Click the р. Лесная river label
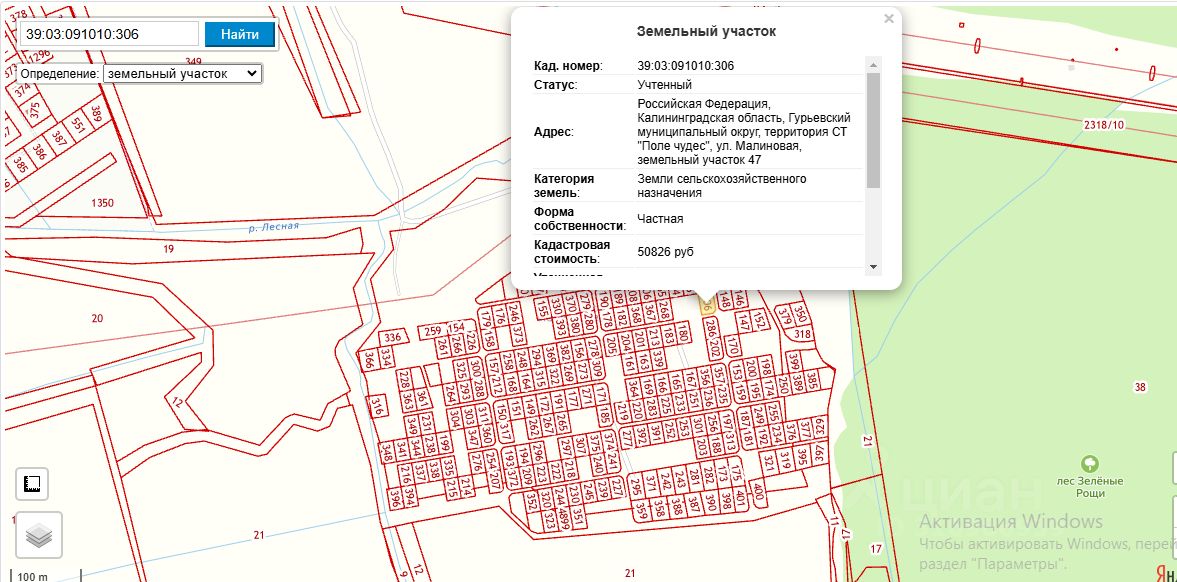The width and height of the screenshot is (1177, 582). (x=273, y=226)
